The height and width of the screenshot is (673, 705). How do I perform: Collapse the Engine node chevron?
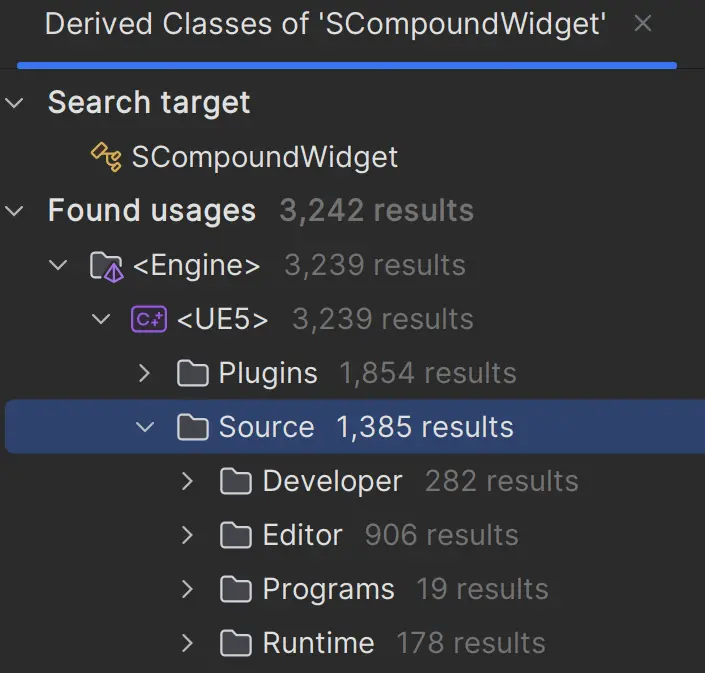(59, 266)
